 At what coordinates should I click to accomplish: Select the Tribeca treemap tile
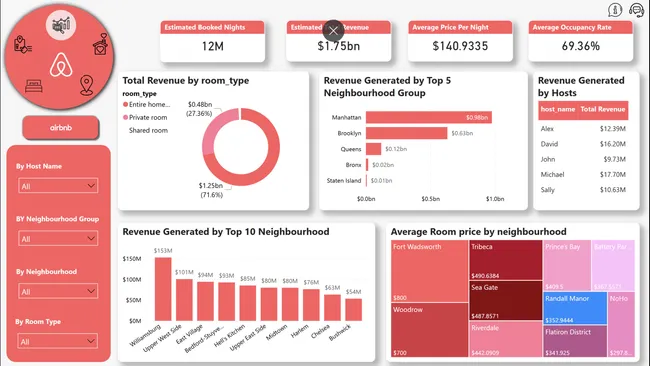point(505,260)
